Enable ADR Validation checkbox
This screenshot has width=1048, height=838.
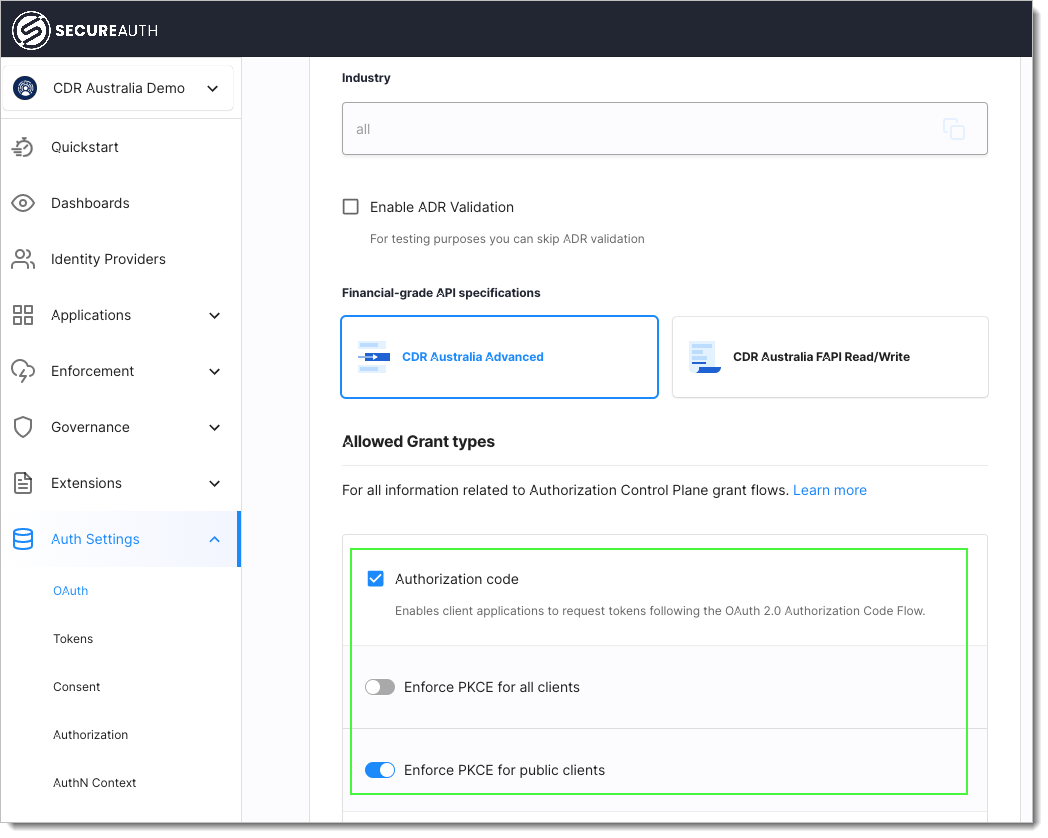click(351, 206)
